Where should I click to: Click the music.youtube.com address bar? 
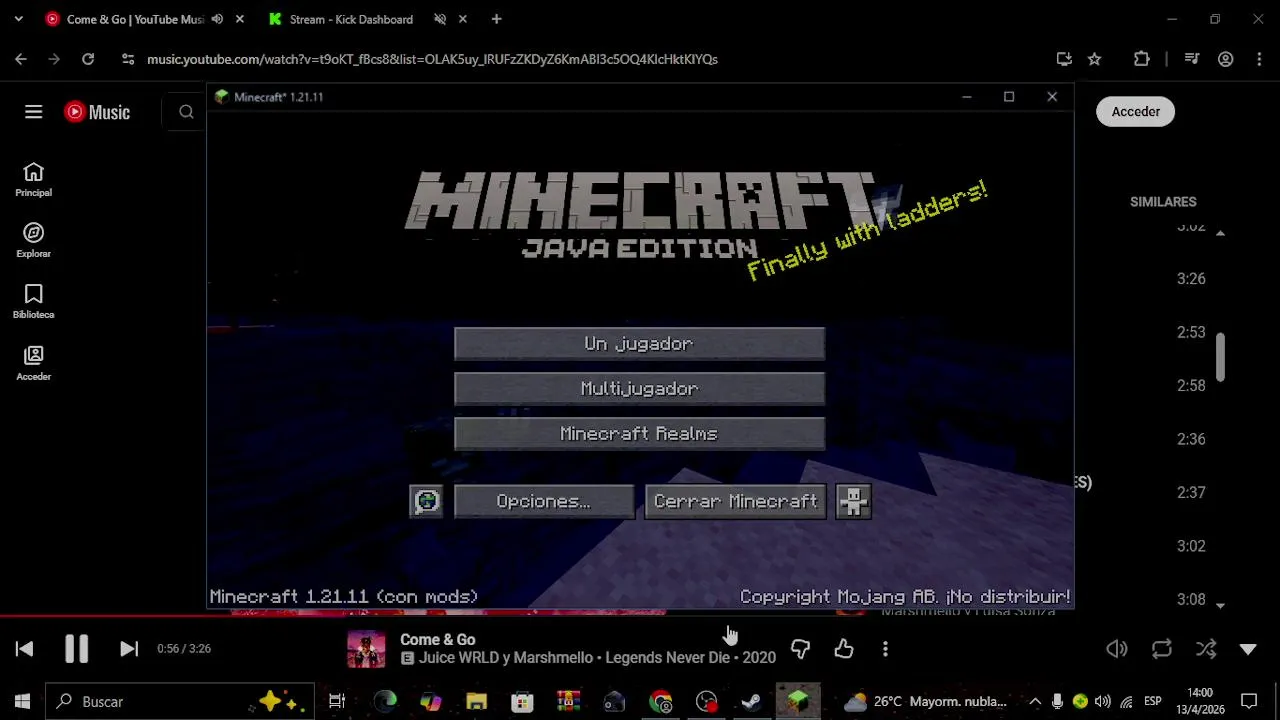coord(432,59)
